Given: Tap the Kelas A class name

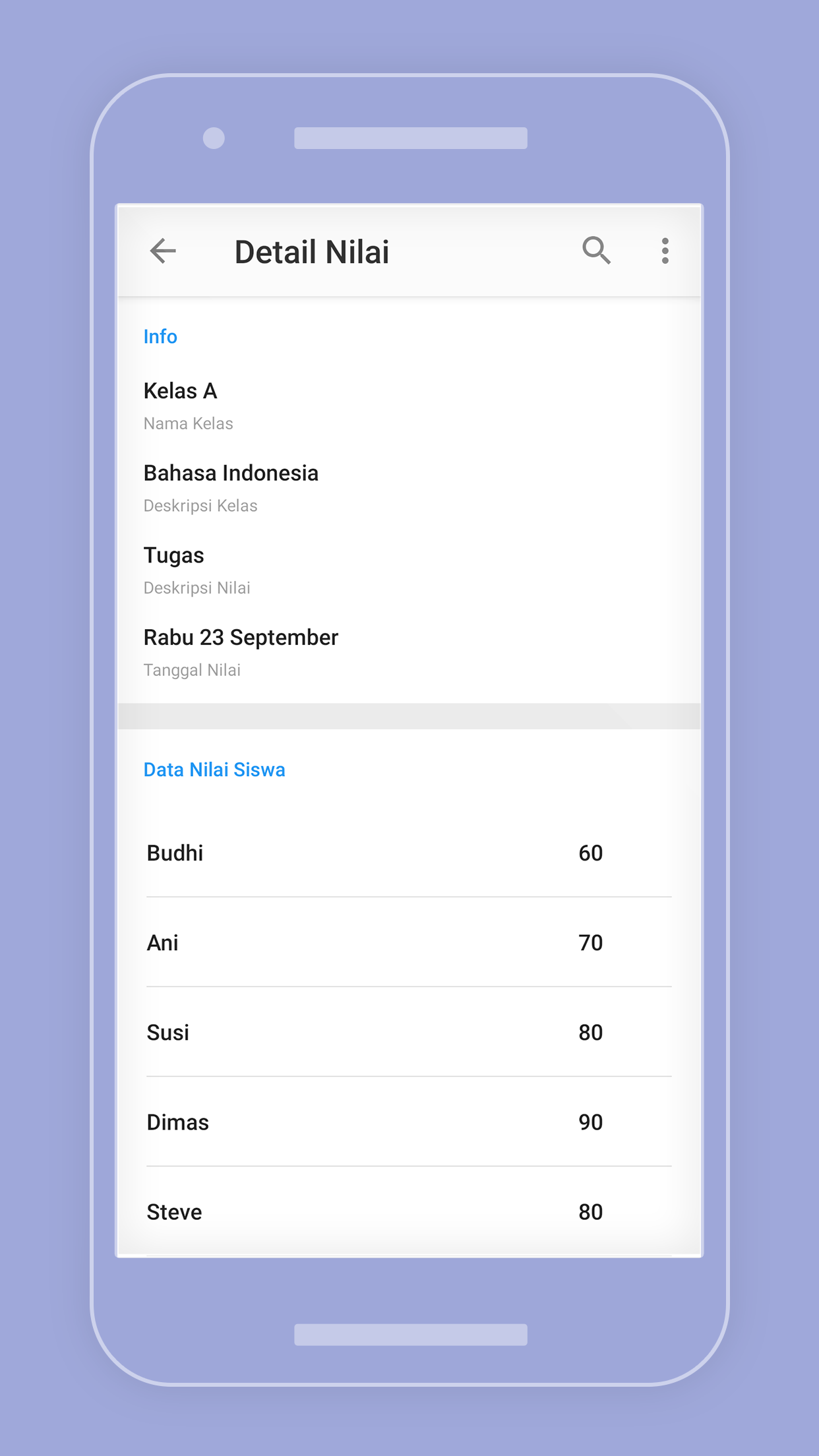Looking at the screenshot, I should click(180, 391).
